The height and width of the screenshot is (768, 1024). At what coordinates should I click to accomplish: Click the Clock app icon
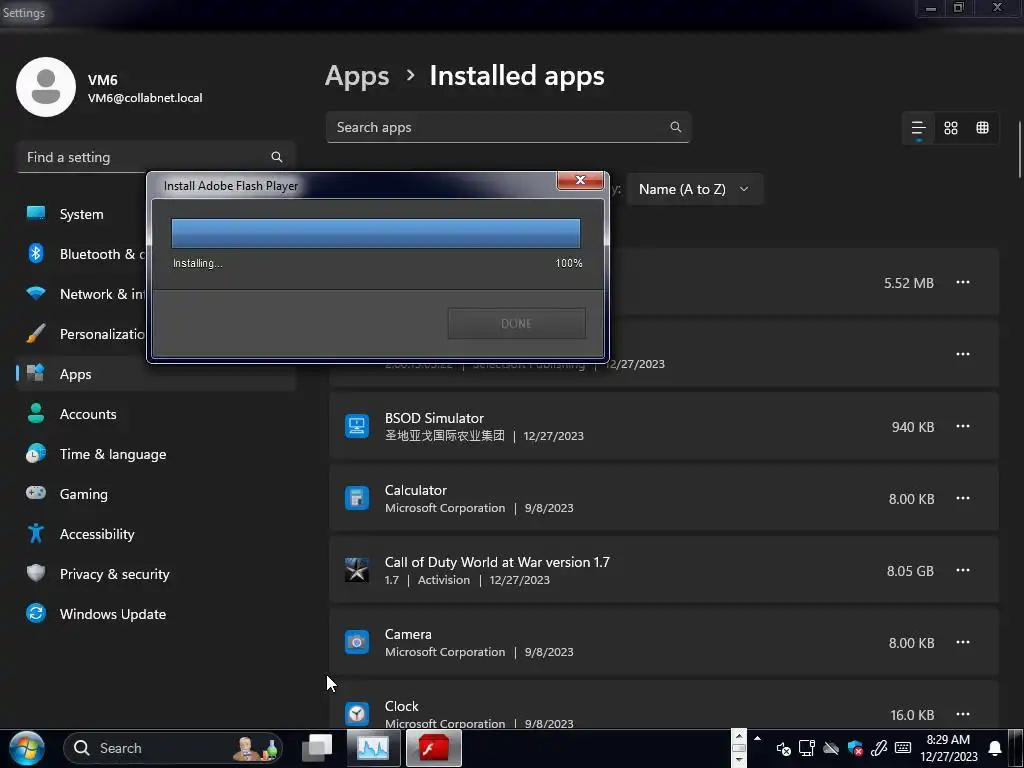click(x=357, y=714)
